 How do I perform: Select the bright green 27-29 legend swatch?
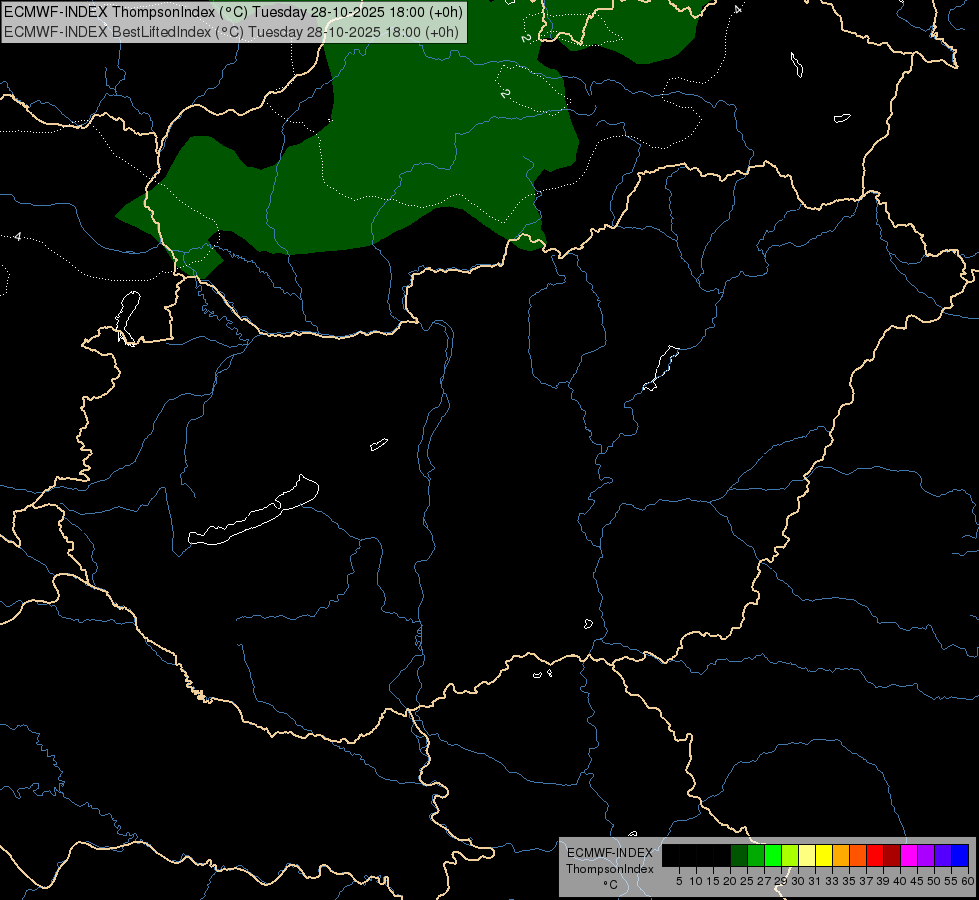click(x=773, y=855)
